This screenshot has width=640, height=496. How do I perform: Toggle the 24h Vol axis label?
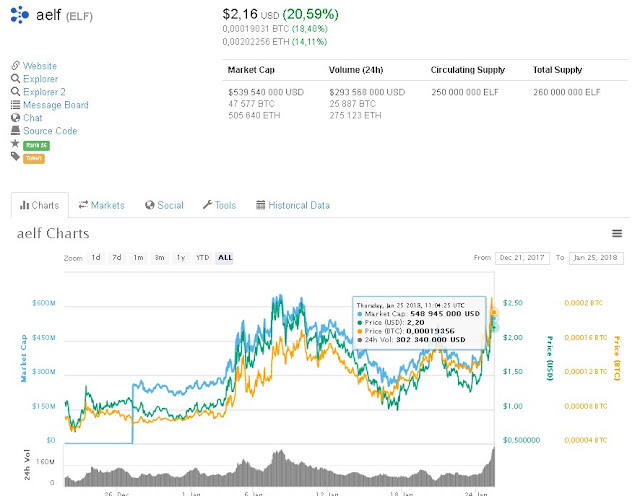point(27,464)
